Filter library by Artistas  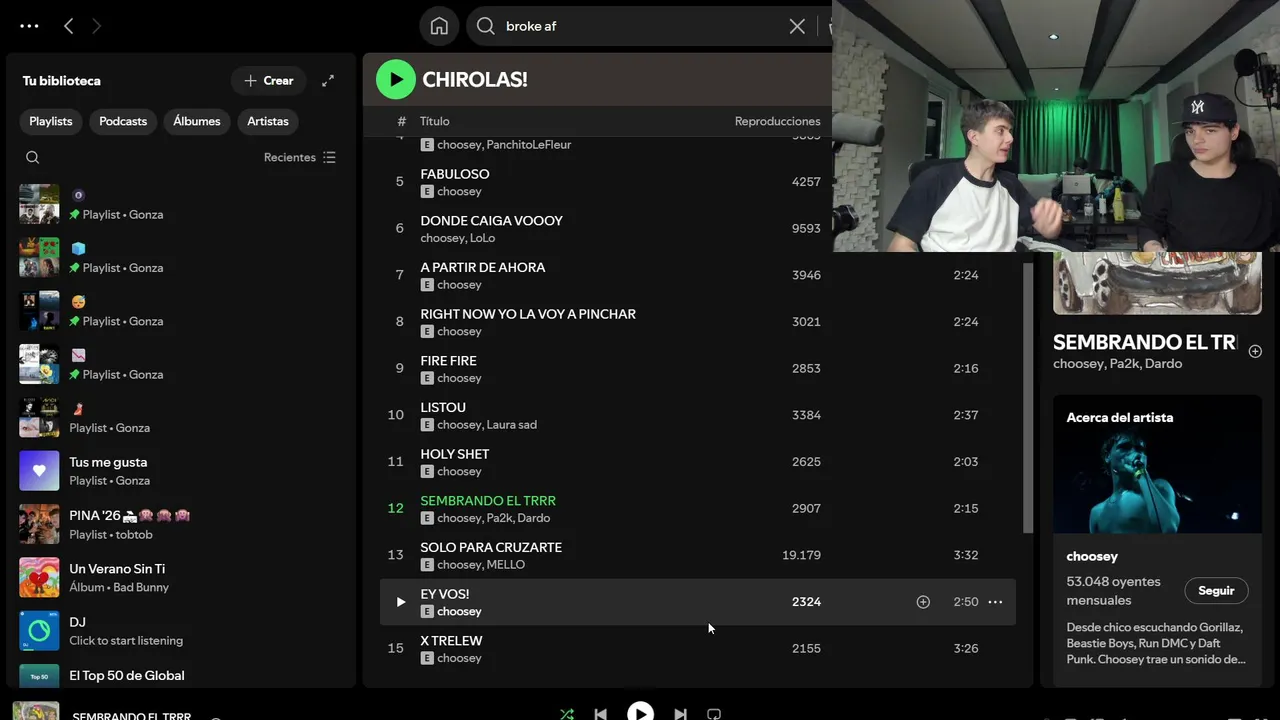point(268,121)
